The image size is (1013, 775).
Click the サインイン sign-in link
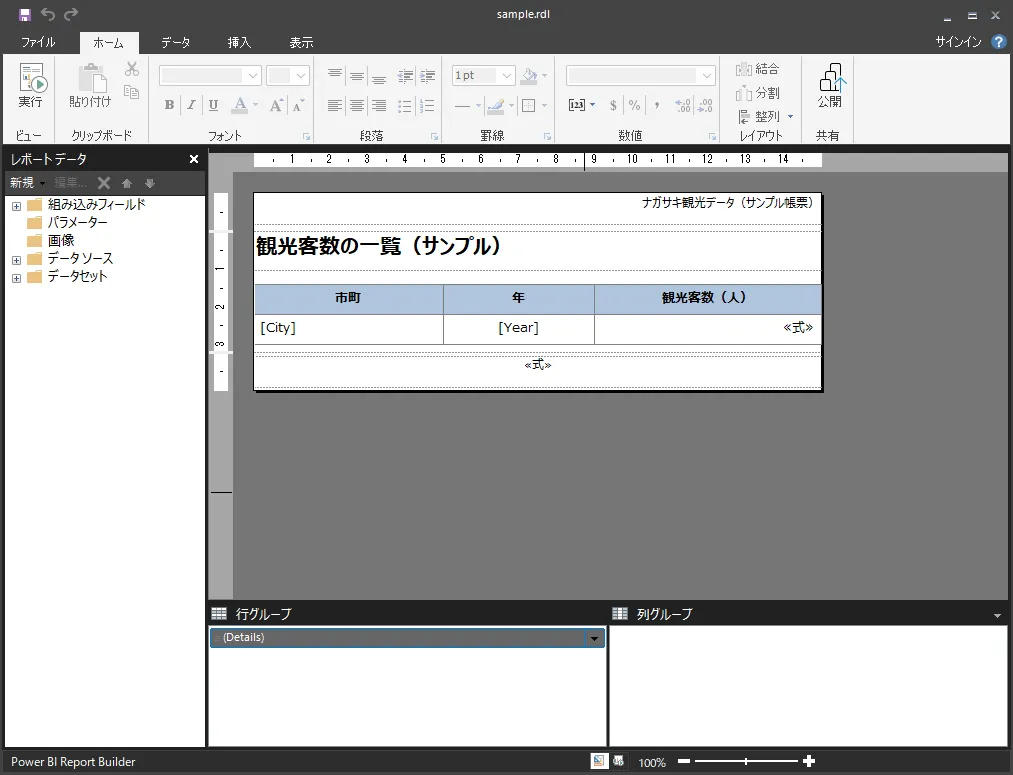pyautogui.click(x=959, y=42)
